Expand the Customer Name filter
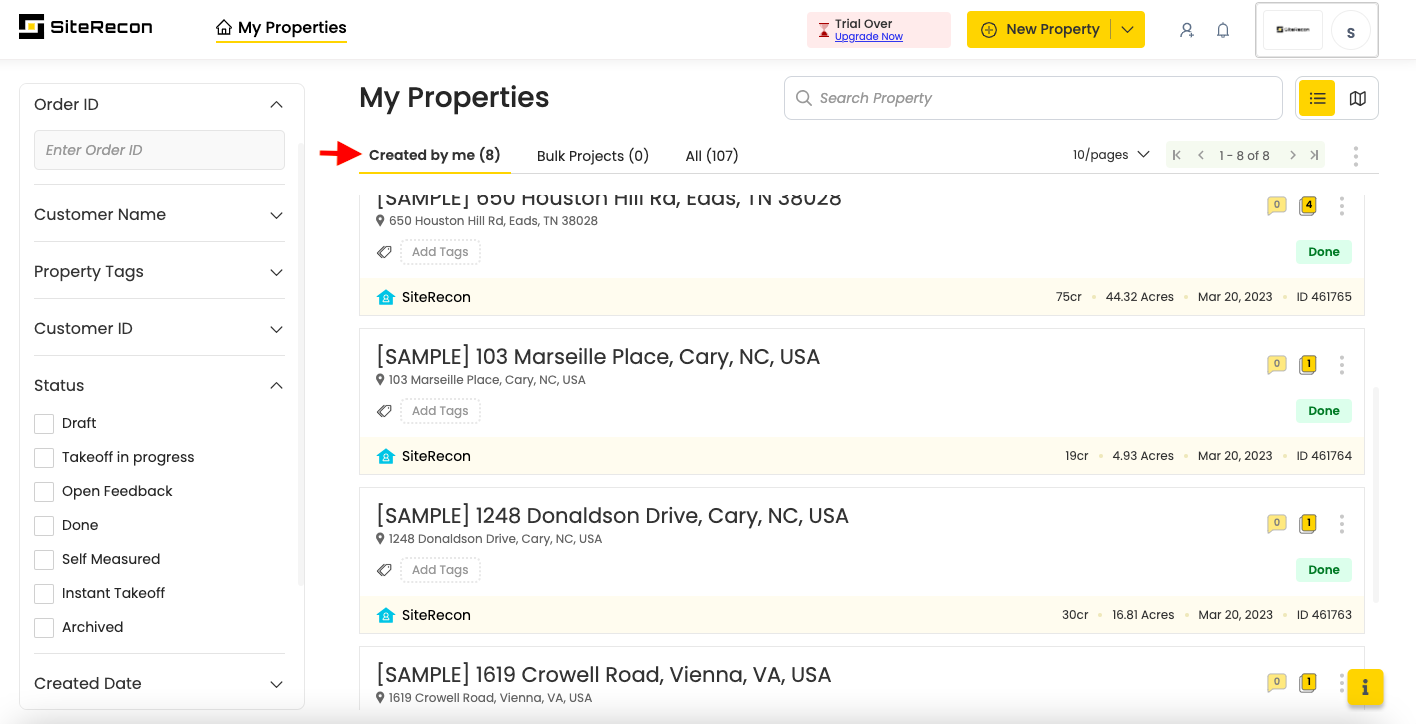 (277, 215)
